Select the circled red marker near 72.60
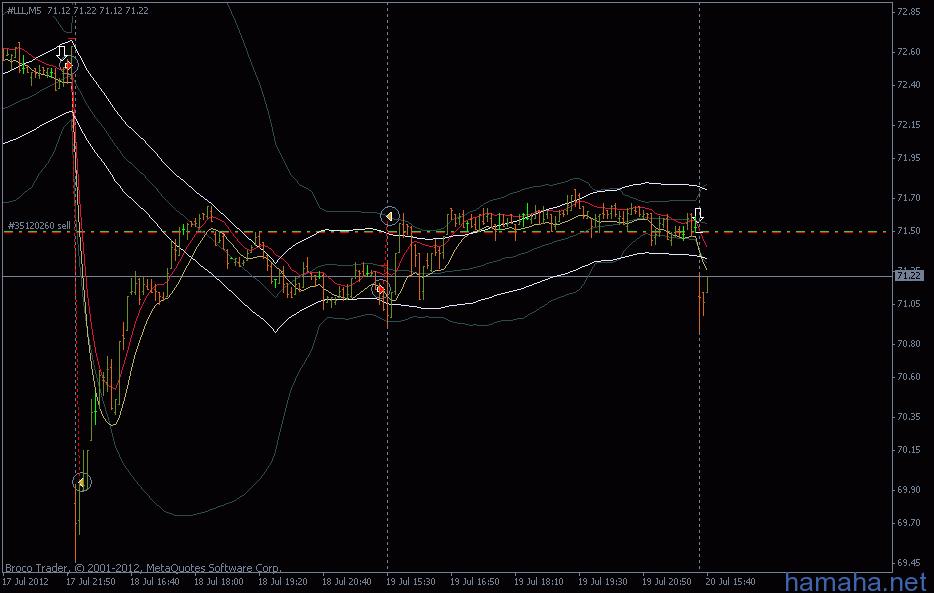The width and height of the screenshot is (934, 593). (69, 65)
